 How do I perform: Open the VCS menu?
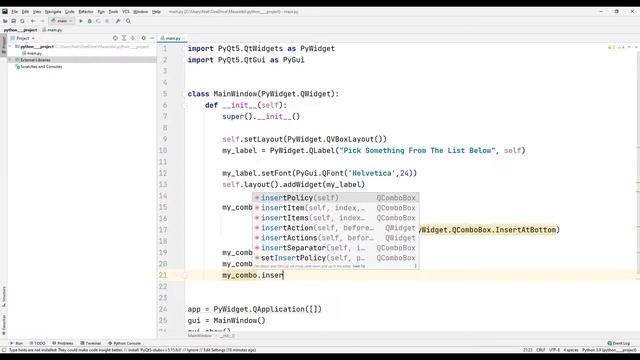[x=126, y=12]
